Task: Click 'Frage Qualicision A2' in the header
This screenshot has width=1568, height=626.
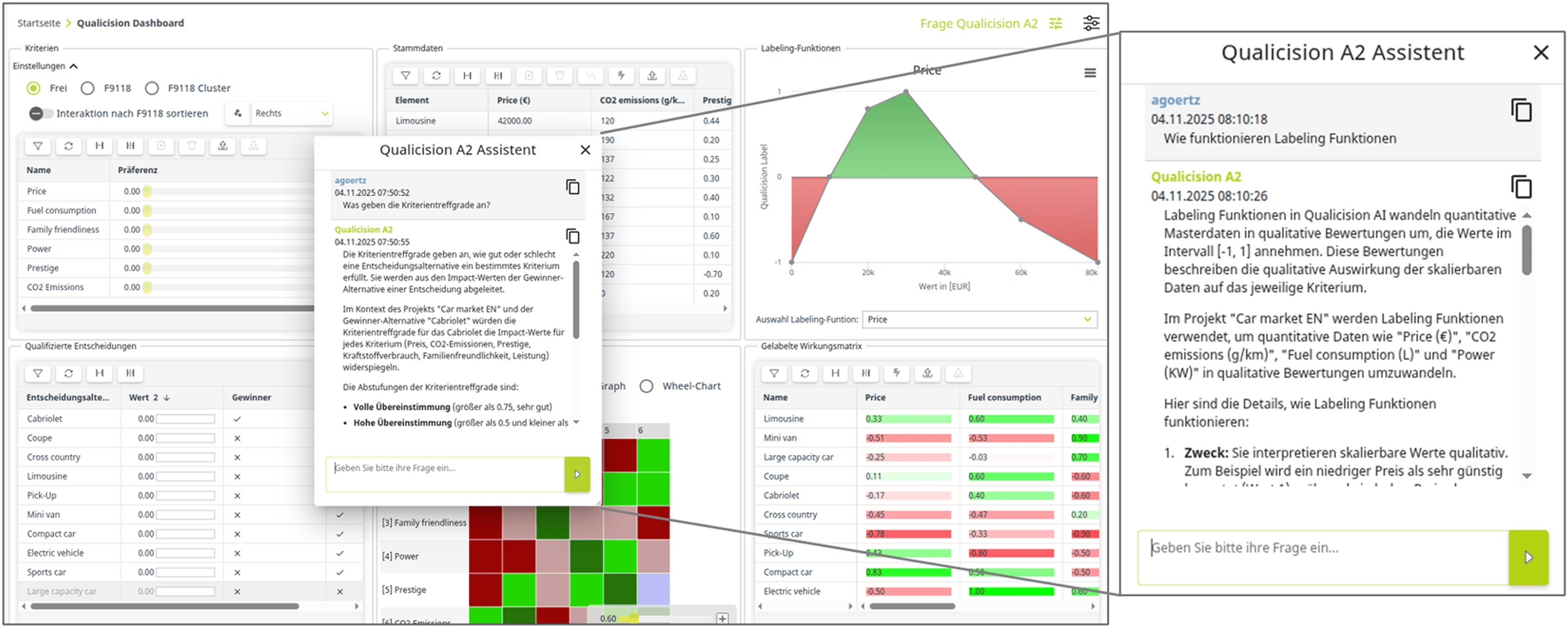Action: pos(978,23)
